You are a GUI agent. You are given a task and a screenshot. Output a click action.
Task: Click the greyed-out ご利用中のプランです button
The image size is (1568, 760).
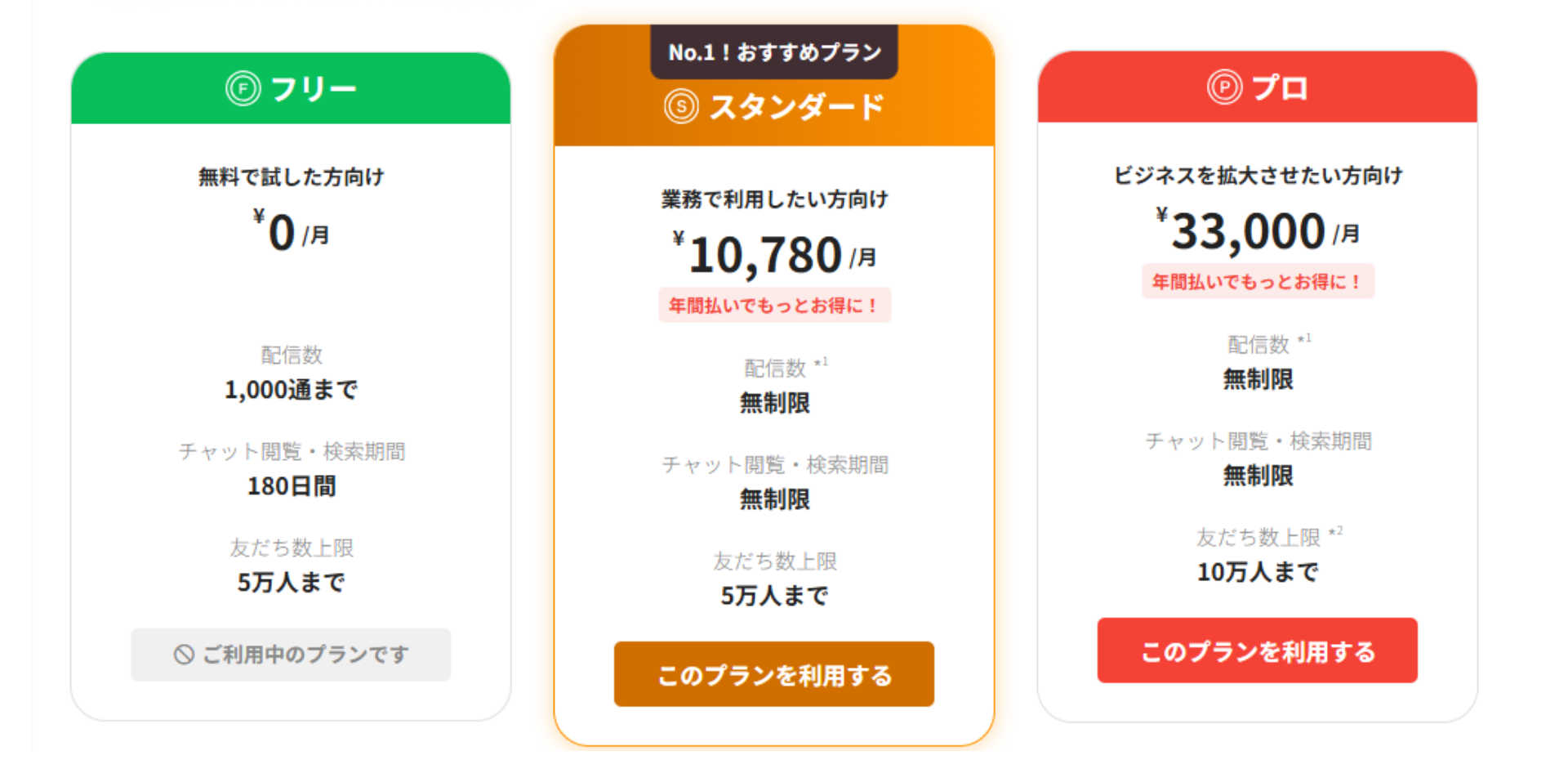click(x=291, y=655)
